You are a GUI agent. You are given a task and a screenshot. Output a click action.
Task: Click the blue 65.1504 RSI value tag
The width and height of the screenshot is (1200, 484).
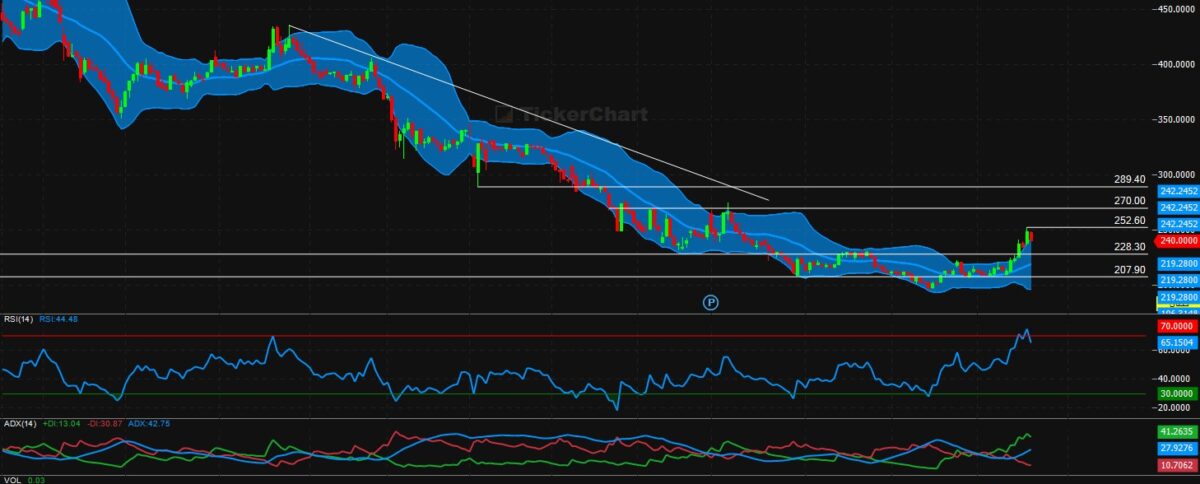pos(1177,343)
